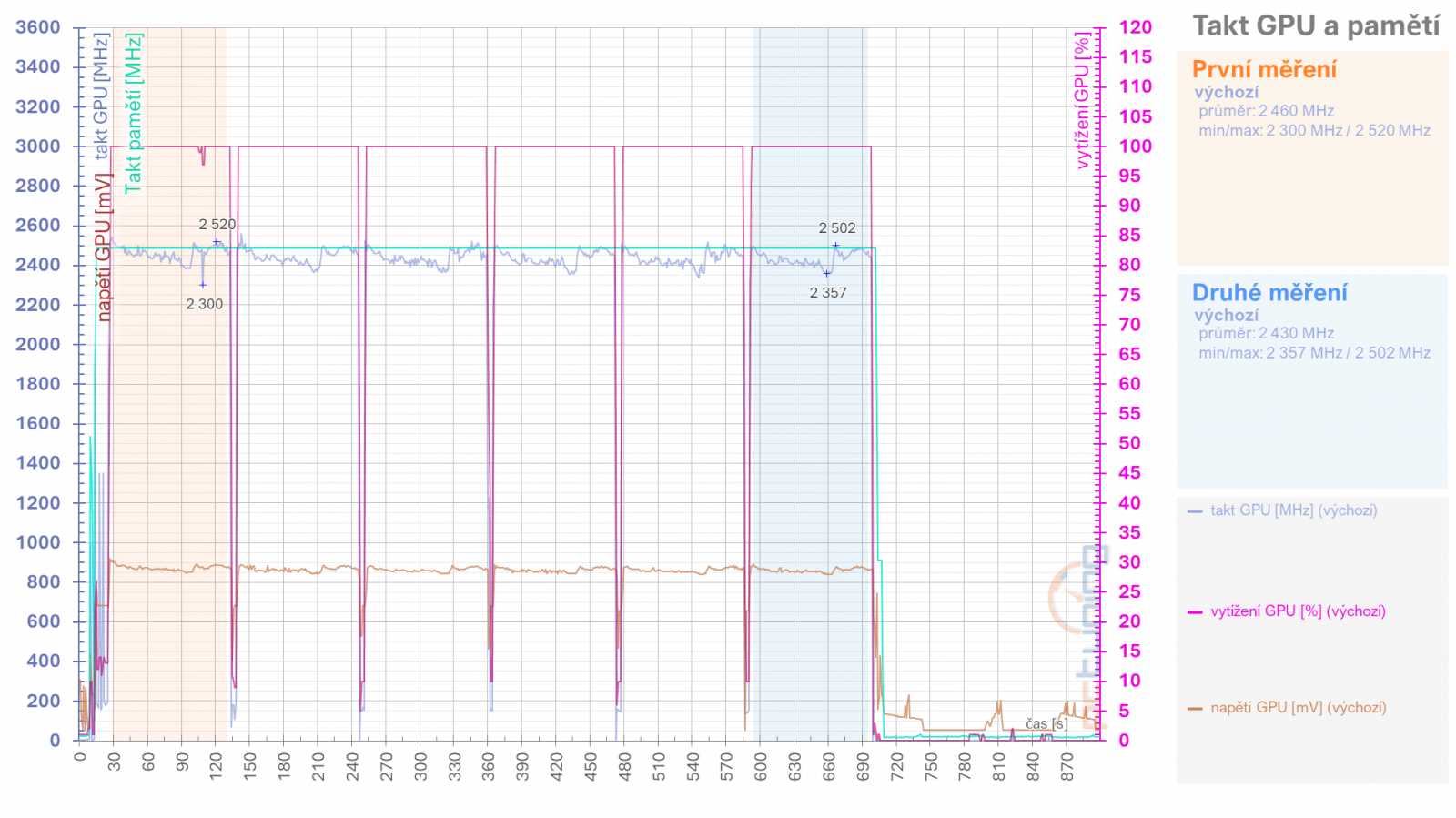Click 'min/max: 2 357 MHz / 2 502 MHz' text
Screen dimensions: 1456x818
pos(1314,353)
